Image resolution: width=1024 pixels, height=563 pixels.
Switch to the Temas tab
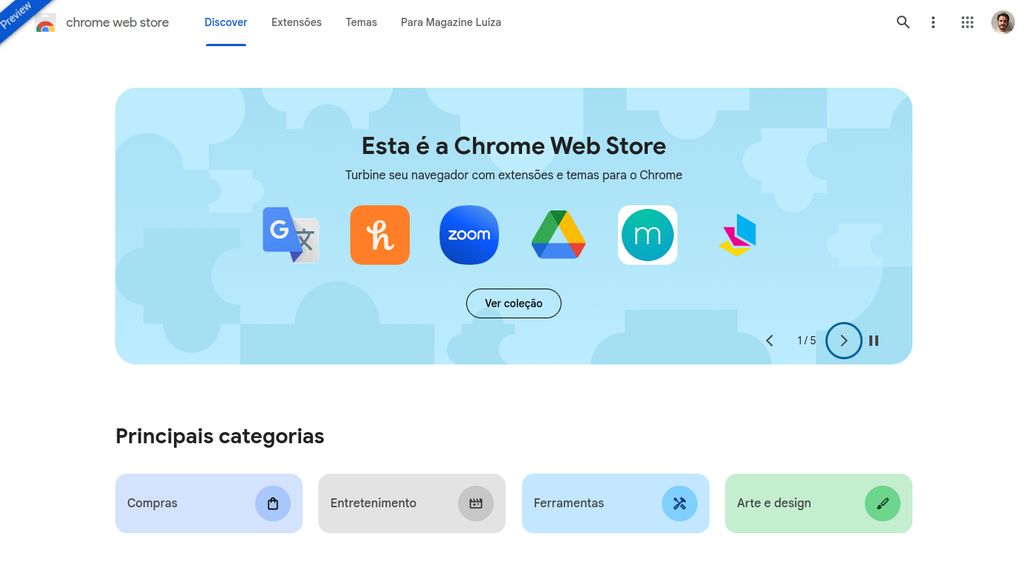361,22
